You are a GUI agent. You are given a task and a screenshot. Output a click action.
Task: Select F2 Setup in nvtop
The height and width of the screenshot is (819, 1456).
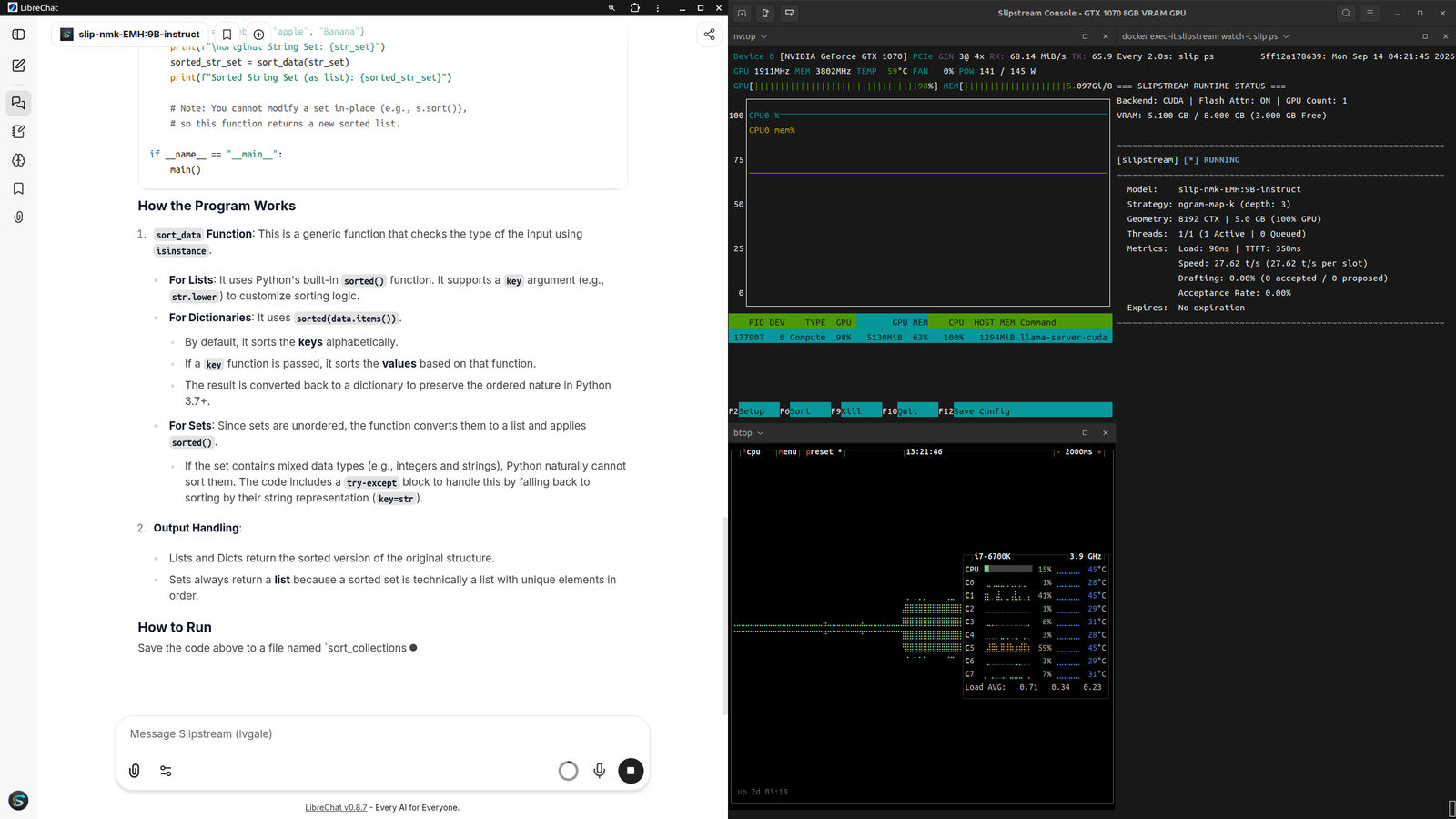747,411
